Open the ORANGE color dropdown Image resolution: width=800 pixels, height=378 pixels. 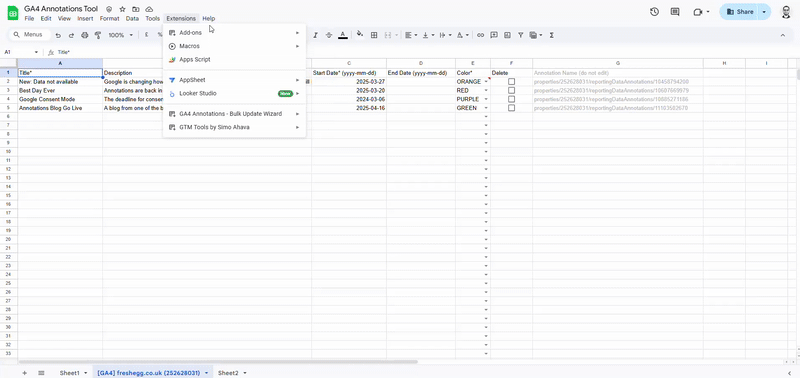(486, 82)
